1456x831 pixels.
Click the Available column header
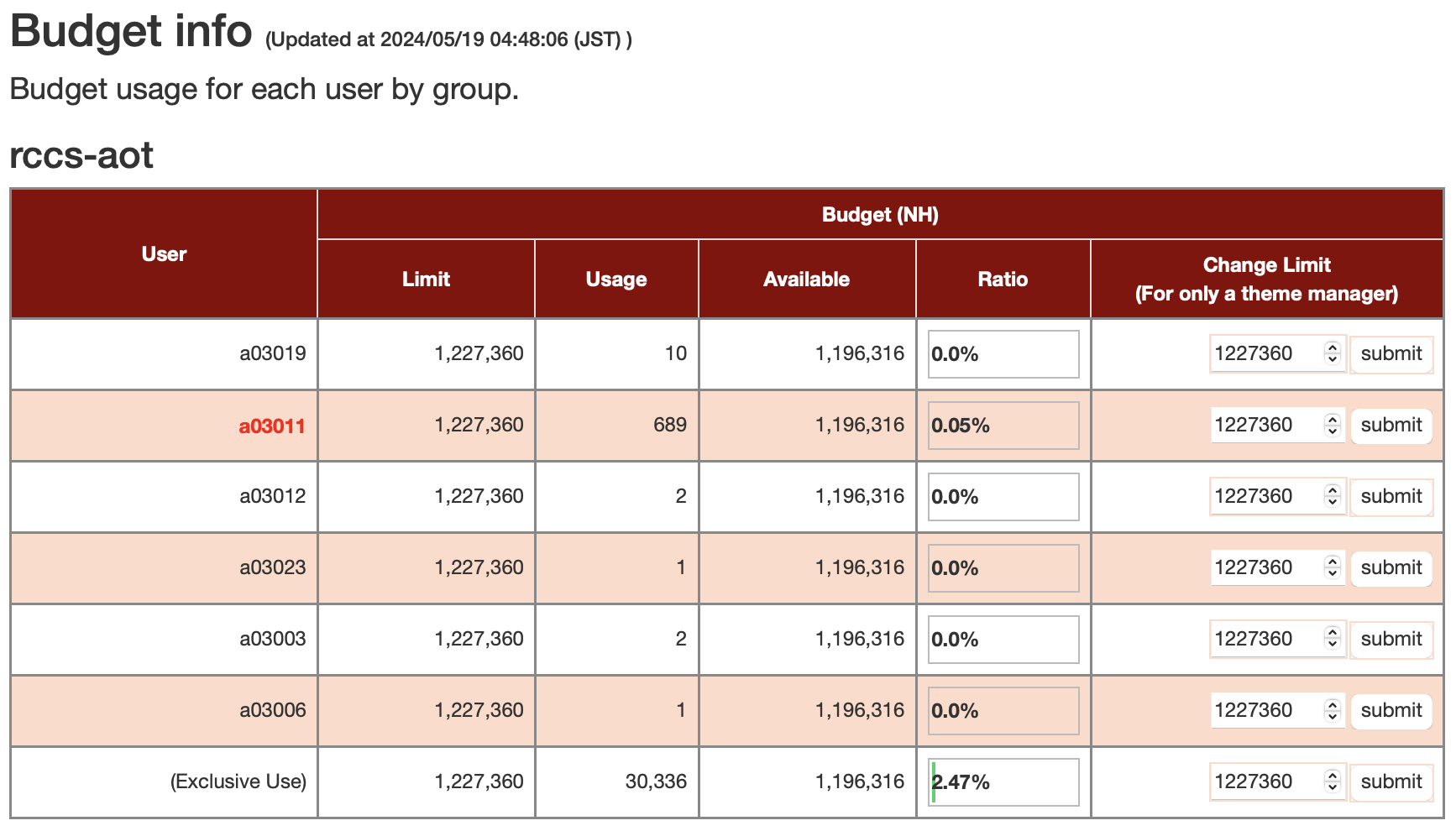pyautogui.click(x=806, y=280)
